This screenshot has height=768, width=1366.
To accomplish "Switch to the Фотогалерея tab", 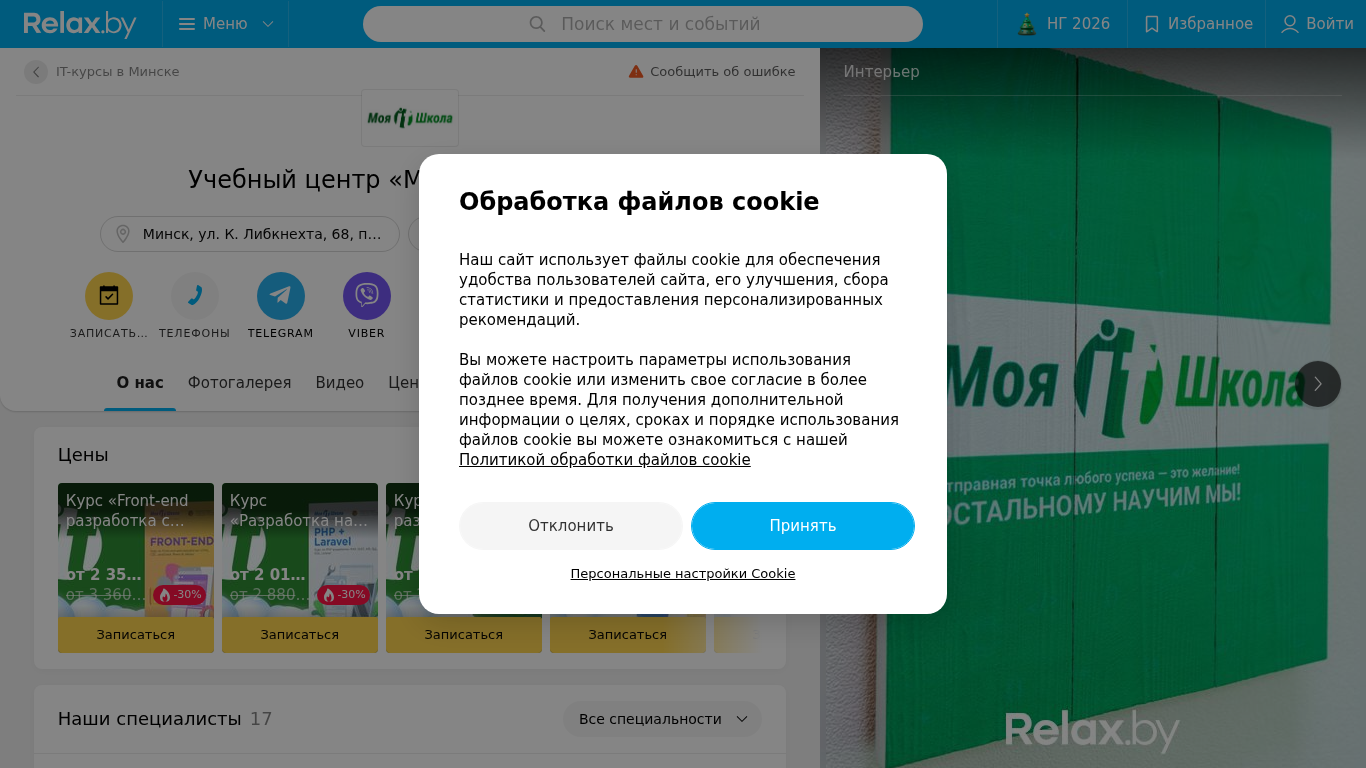I will (x=240, y=383).
